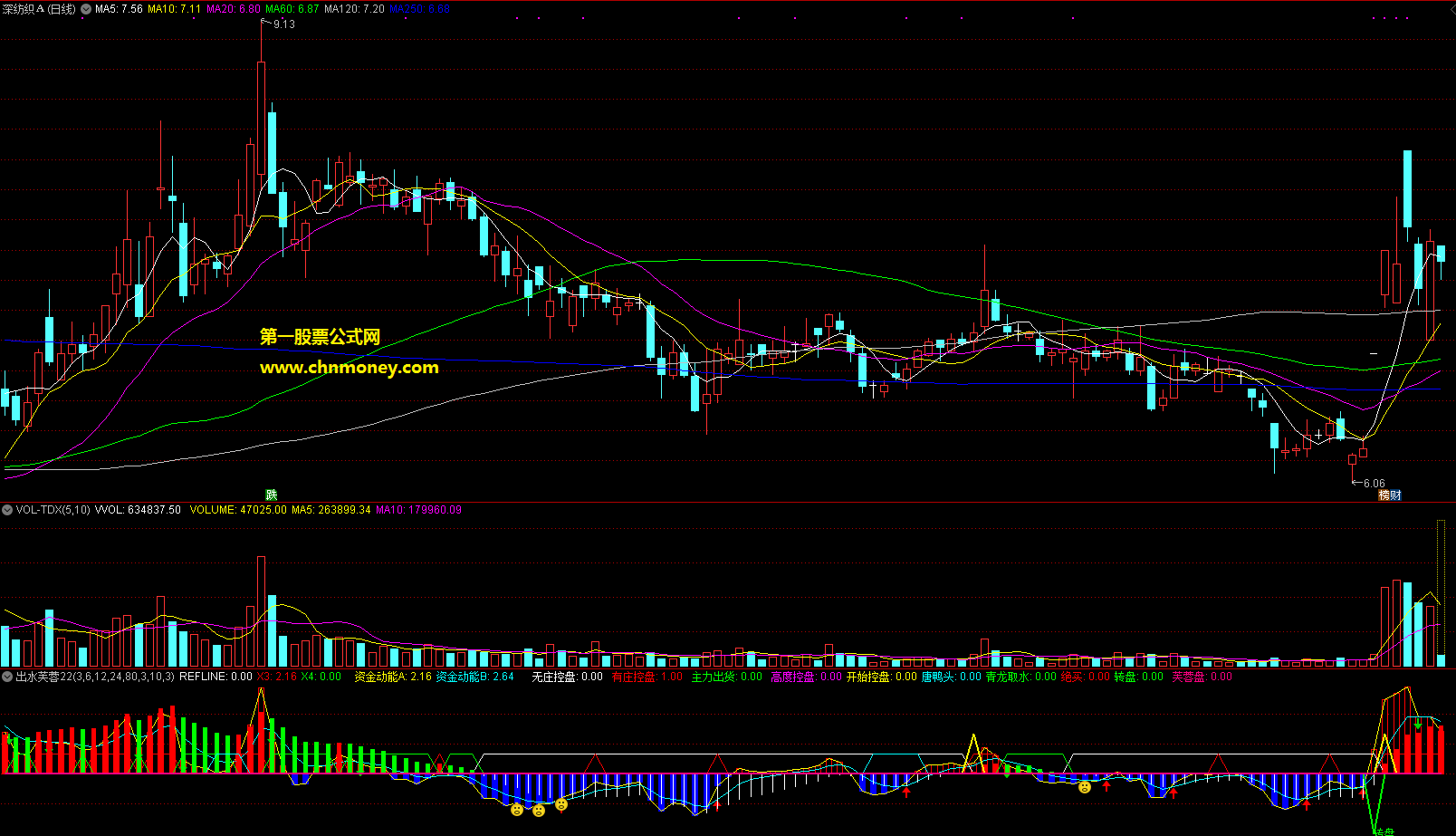Click the 转盘: 0.00 label
The image size is (1456, 836).
pos(1139,677)
